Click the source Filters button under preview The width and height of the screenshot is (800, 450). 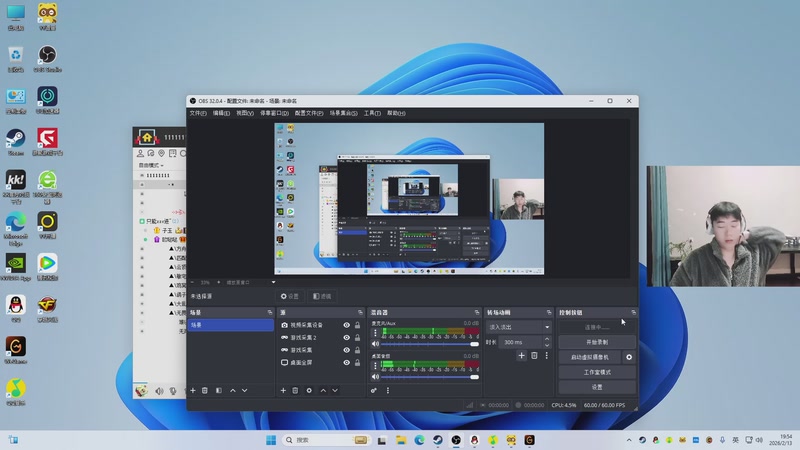[x=322, y=296]
